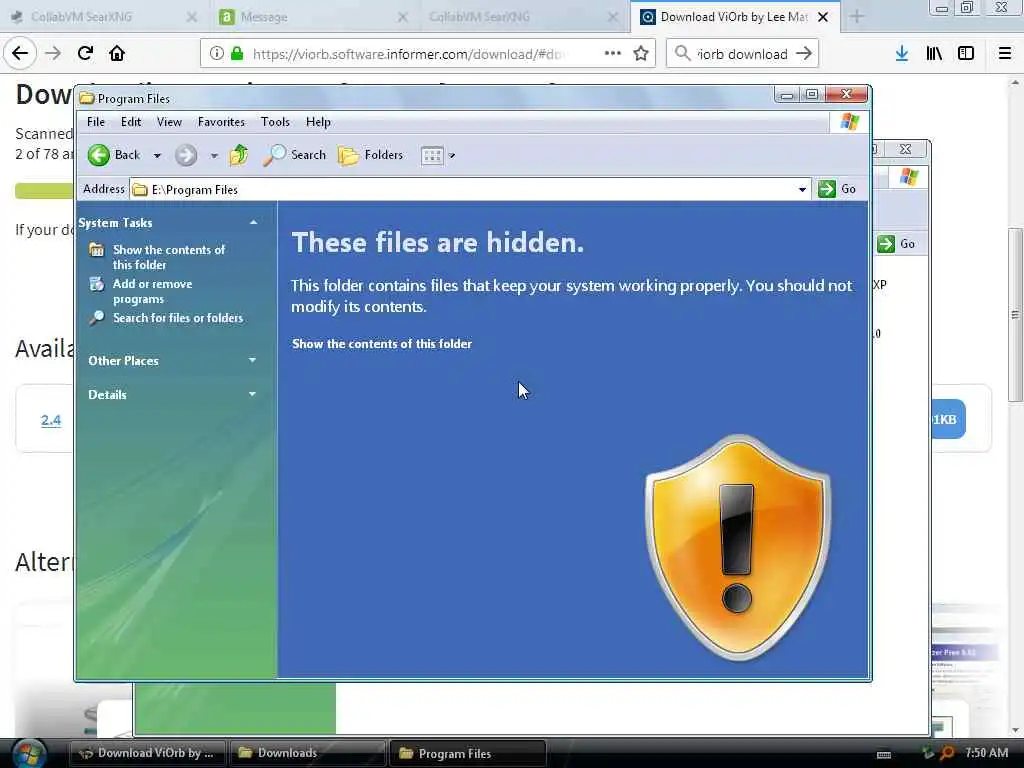Bookmark this page with star icon
The width and height of the screenshot is (1024, 768).
pyautogui.click(x=641, y=54)
